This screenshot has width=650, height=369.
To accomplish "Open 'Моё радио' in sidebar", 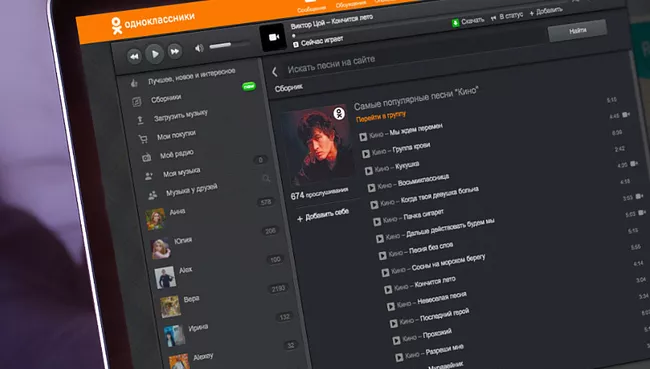I will [x=177, y=154].
